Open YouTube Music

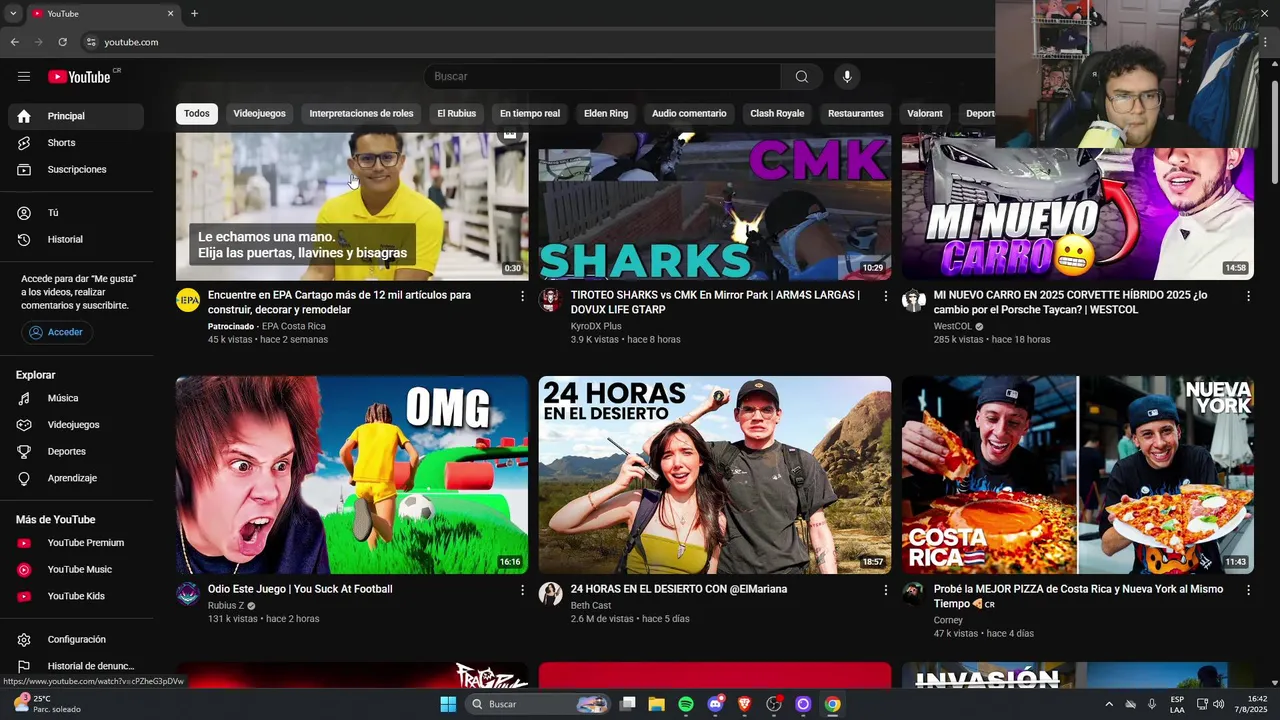[76, 570]
